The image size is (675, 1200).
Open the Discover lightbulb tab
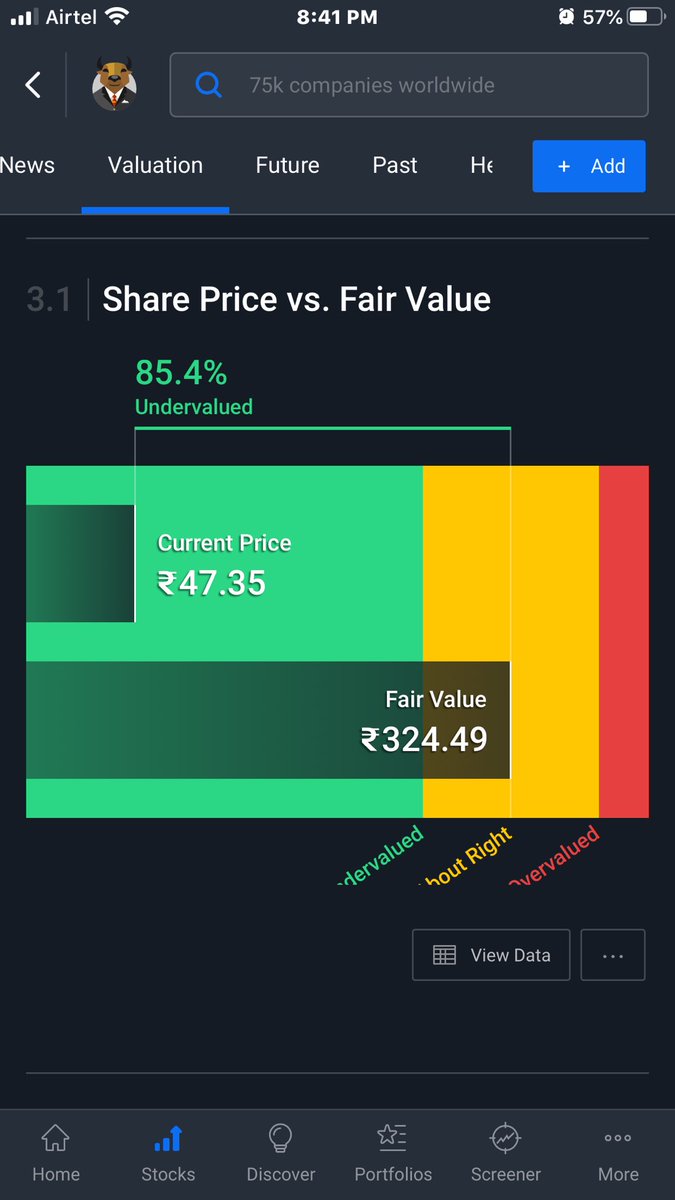[x=281, y=1152]
